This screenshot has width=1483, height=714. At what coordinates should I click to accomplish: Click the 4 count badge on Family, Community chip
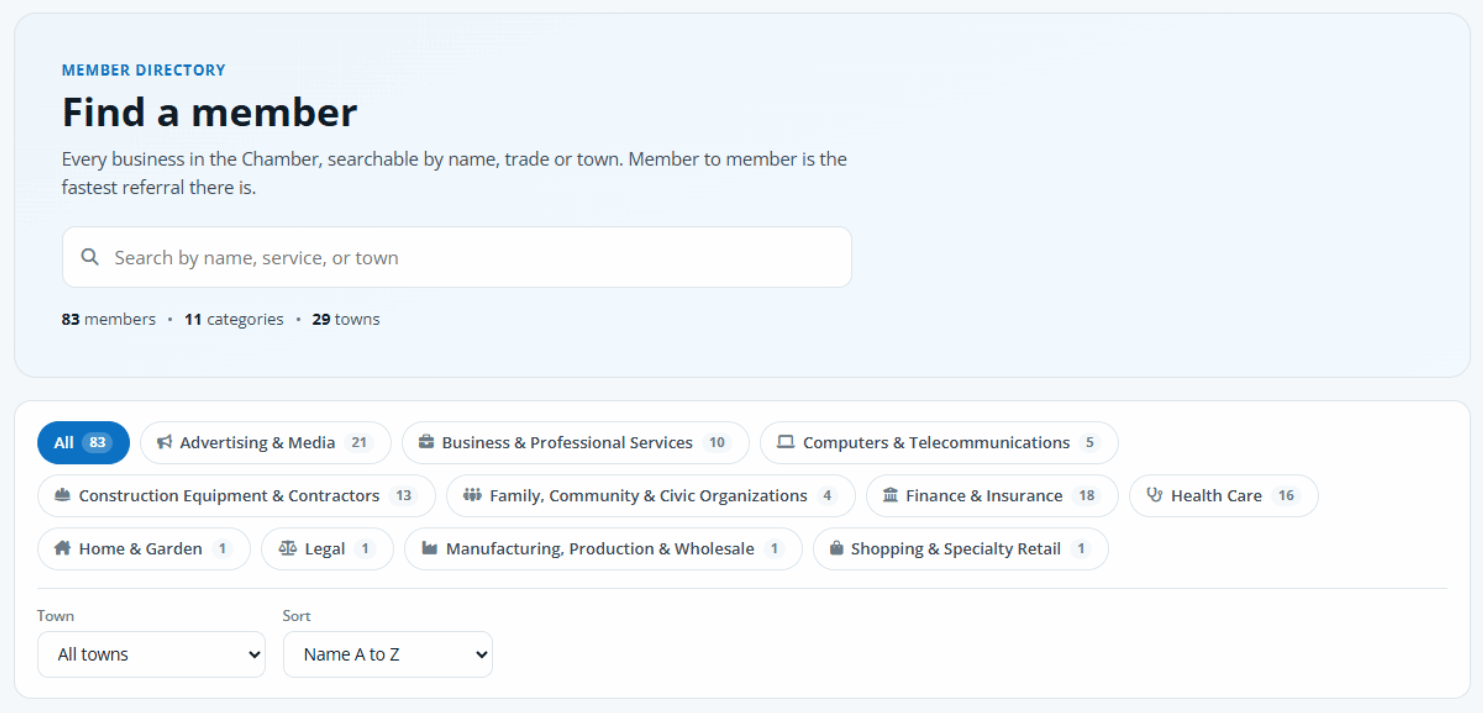tap(827, 496)
